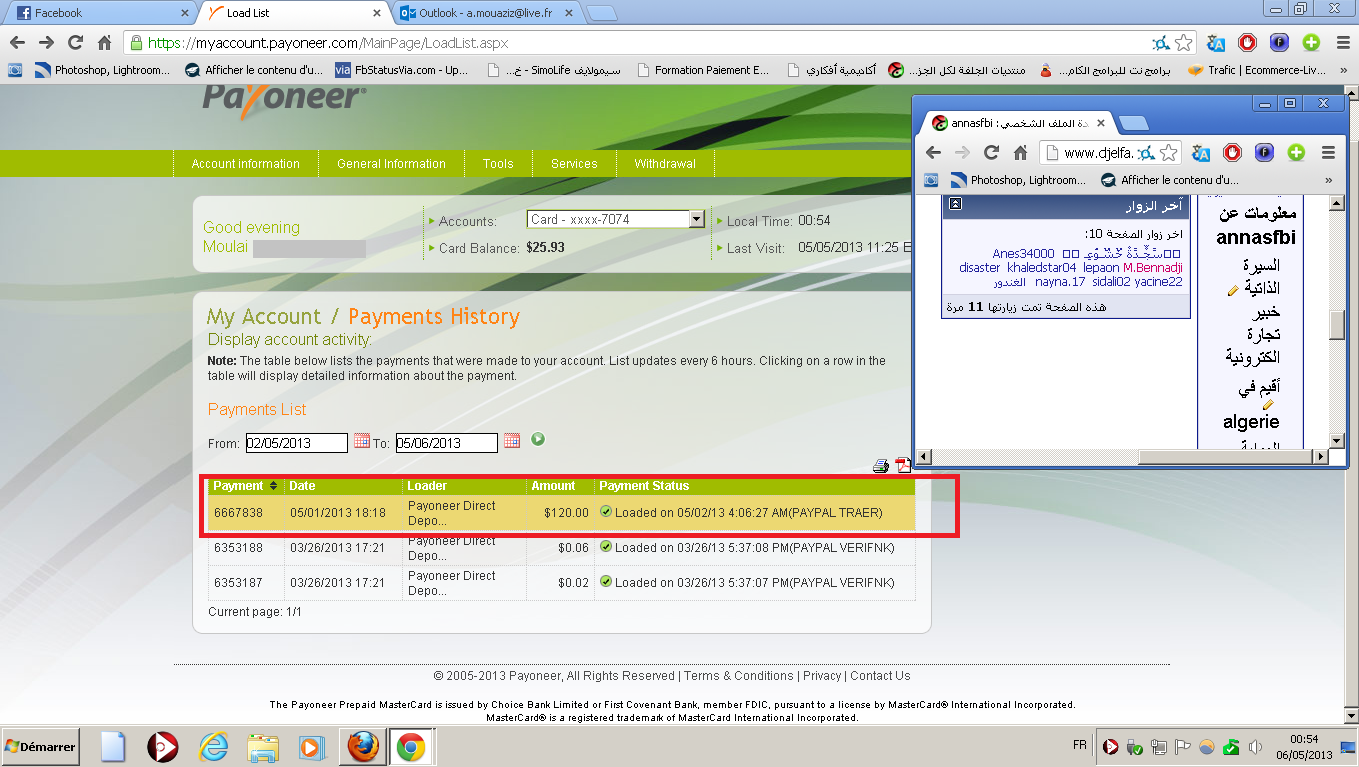Open the Privacy footer link
The width and height of the screenshot is (1359, 767).
click(x=822, y=675)
